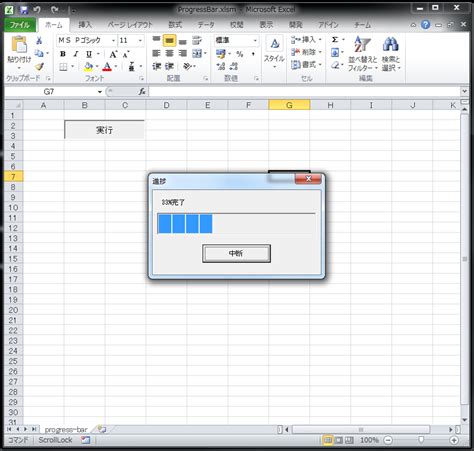474x451 pixels.
Task: Open the Styles gallery icon
Action: (274, 52)
